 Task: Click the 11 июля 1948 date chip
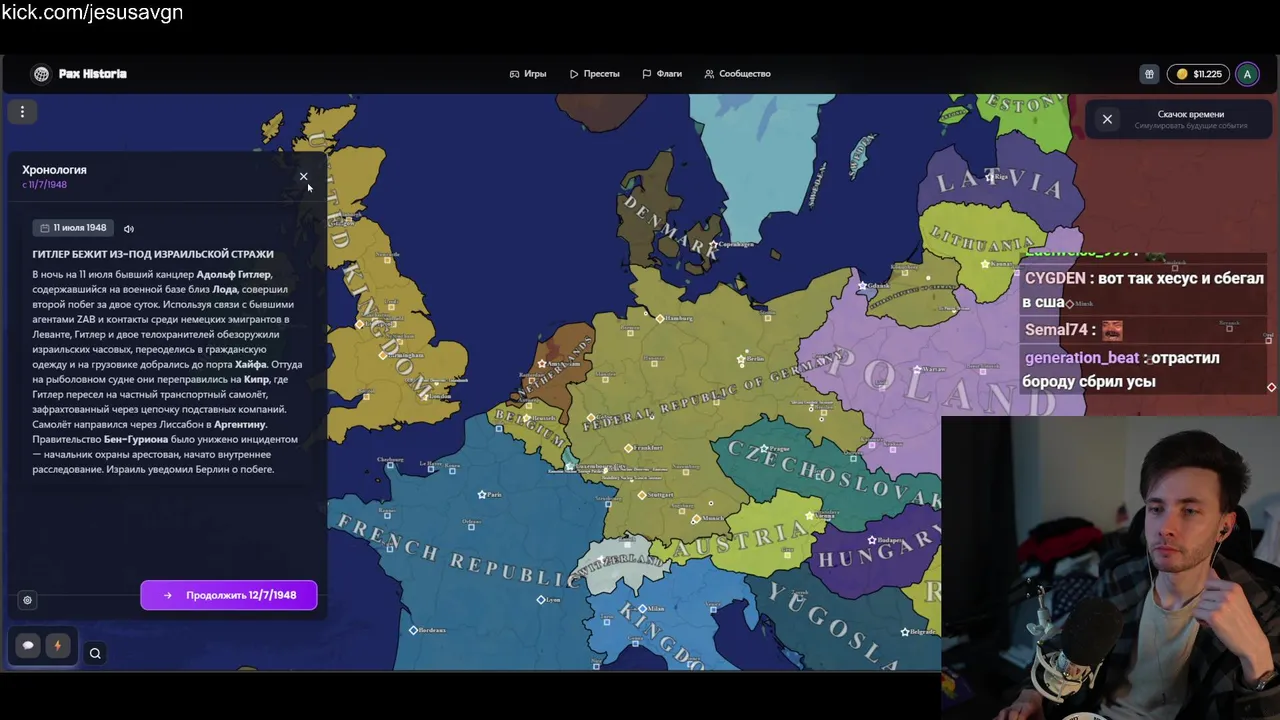[73, 228]
